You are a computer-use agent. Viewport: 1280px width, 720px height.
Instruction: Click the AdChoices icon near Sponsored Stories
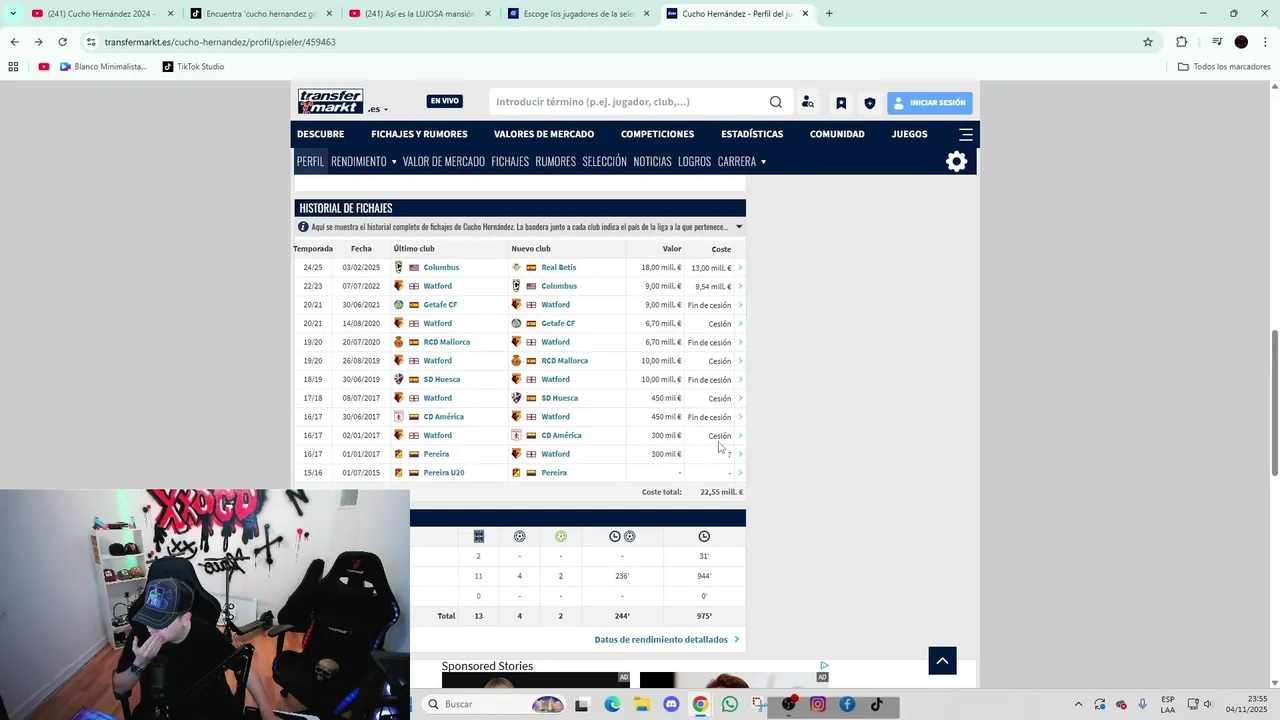click(x=824, y=665)
